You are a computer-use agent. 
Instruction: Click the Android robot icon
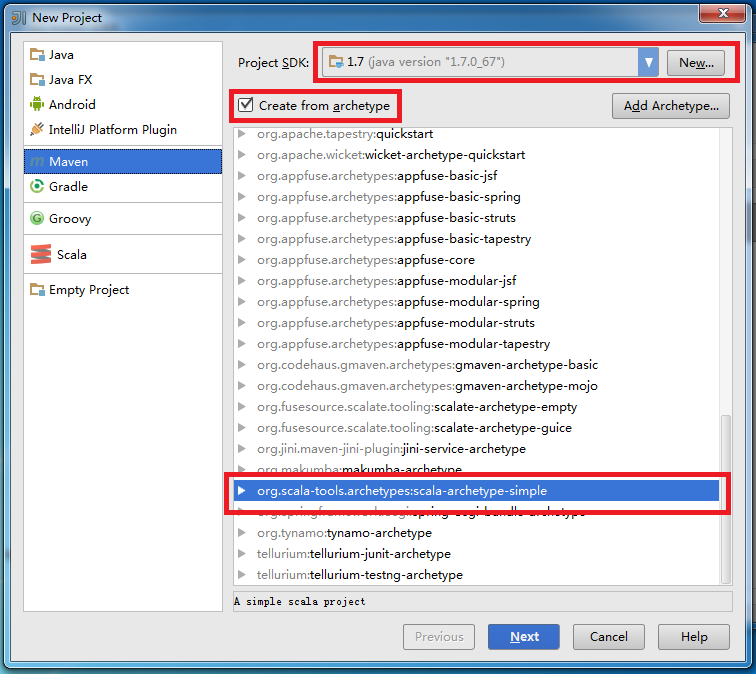[x=38, y=104]
